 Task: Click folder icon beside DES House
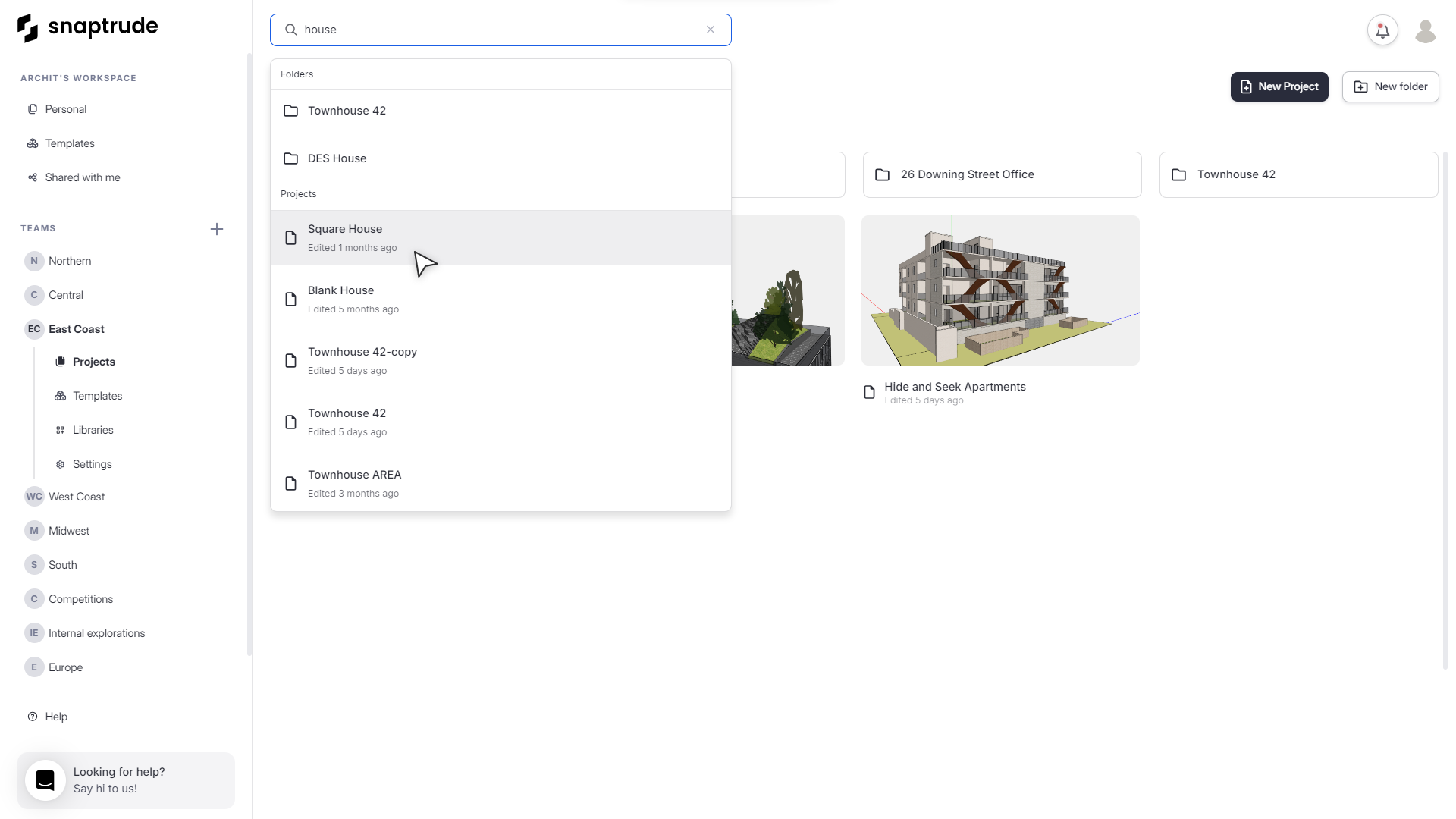[290, 158]
